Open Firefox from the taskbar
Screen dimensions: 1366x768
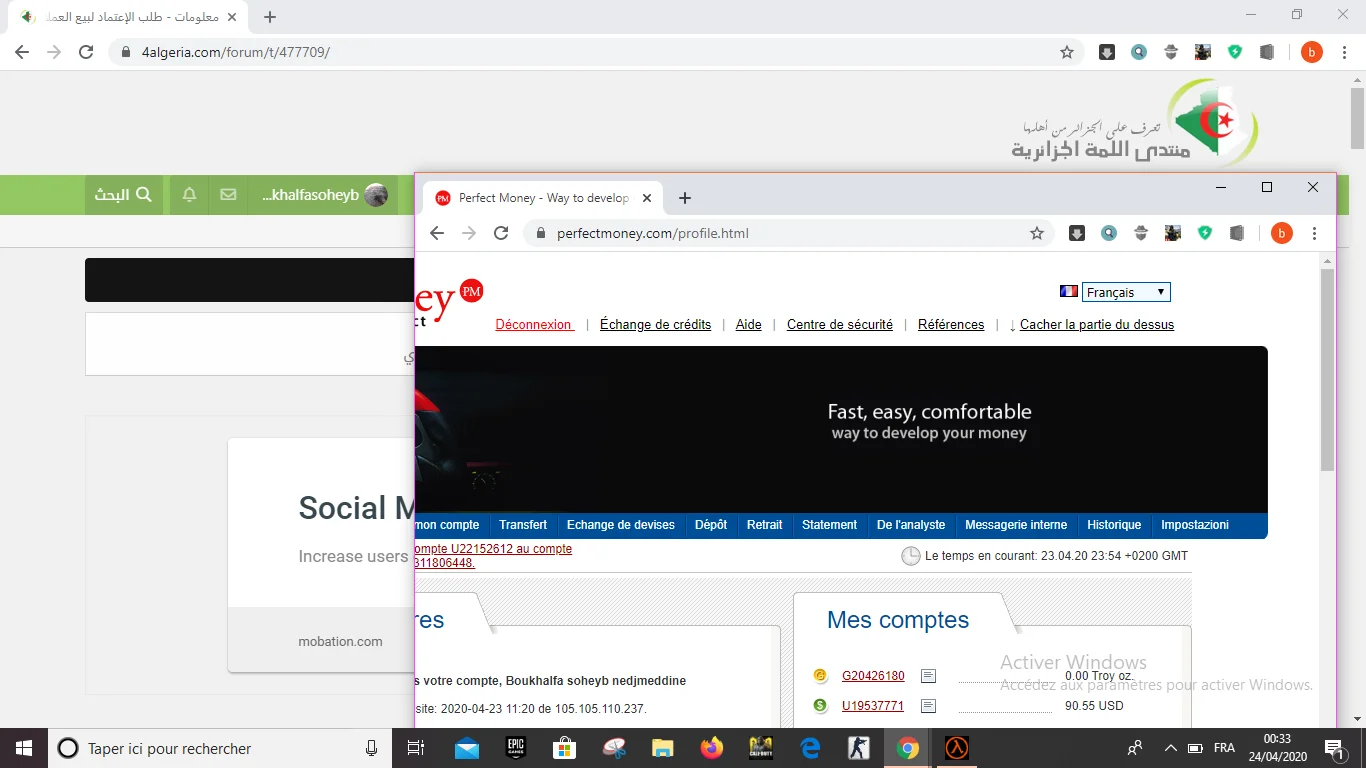tap(712, 748)
